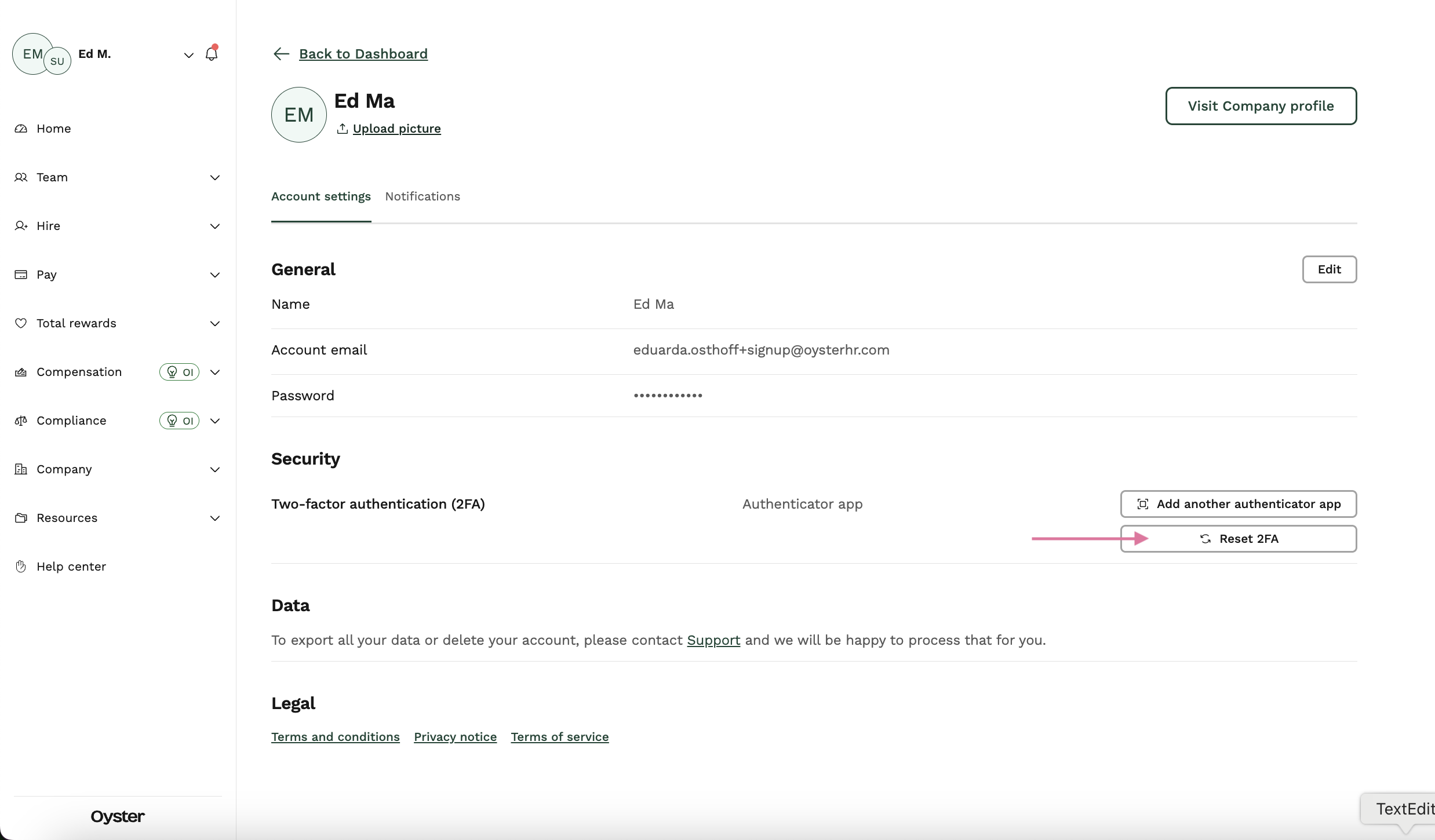
Task: Click the EM profile avatar
Action: click(x=298, y=115)
